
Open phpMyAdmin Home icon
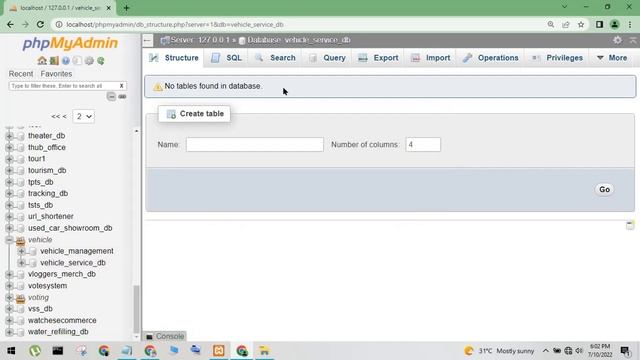[42, 61]
